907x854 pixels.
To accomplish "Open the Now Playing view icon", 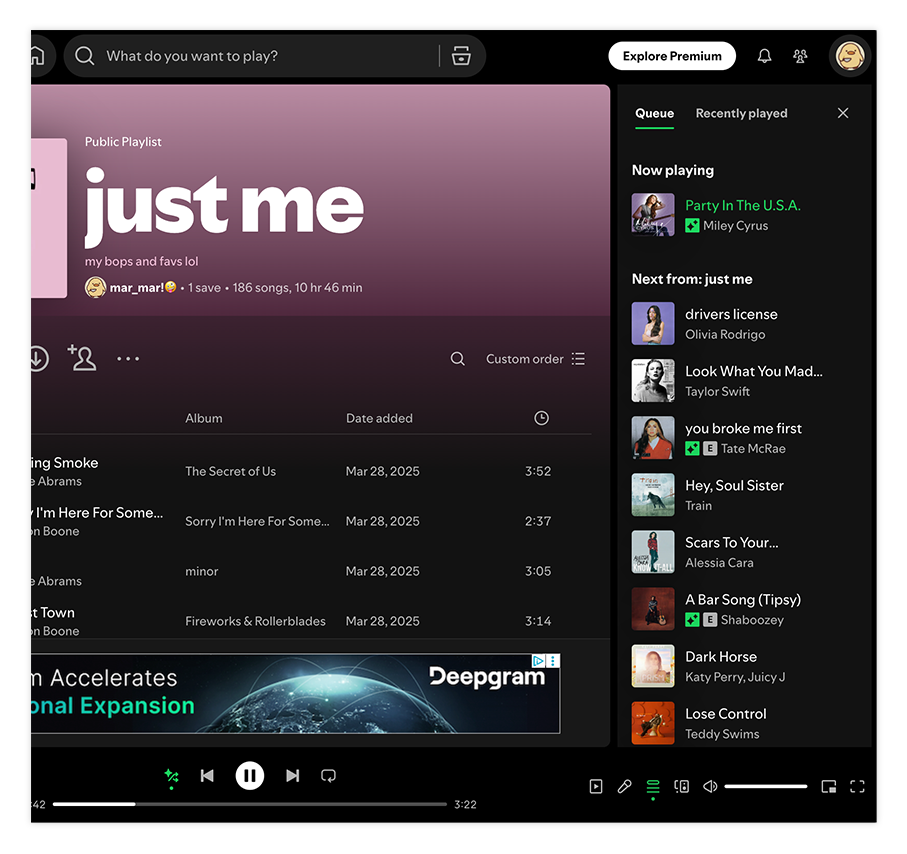I will (x=596, y=786).
